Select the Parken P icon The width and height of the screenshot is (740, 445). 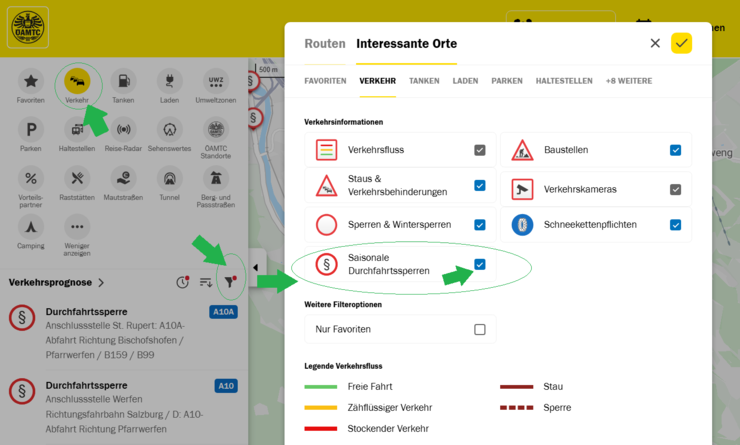click(31, 129)
